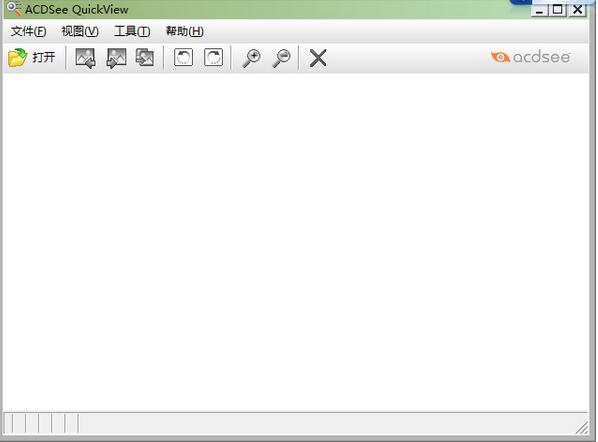Close the ACDSee QuickView window
Screen dimensions: 598x442
tap(578, 10)
